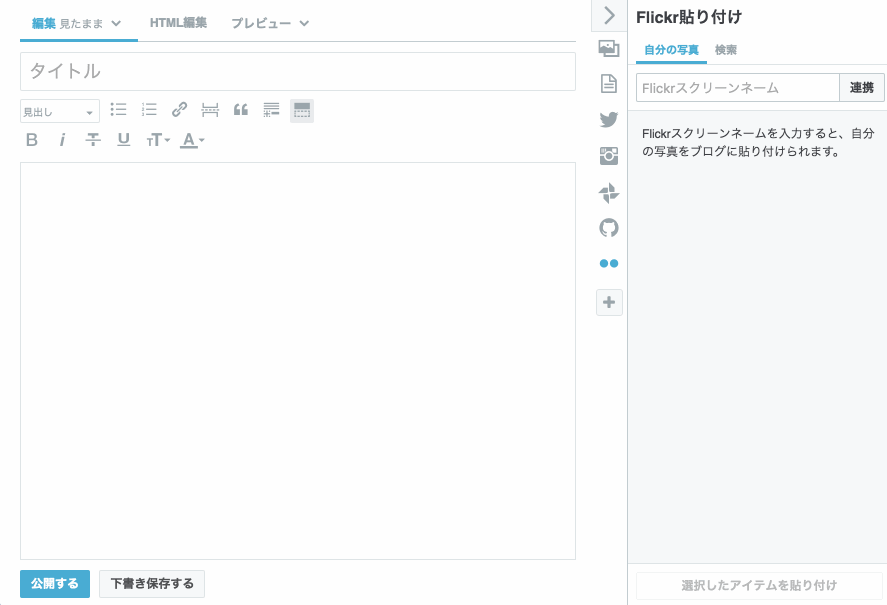Screen dimensions: 887x605
Task: Switch to the HTML編集 tab
Action: click(178, 20)
